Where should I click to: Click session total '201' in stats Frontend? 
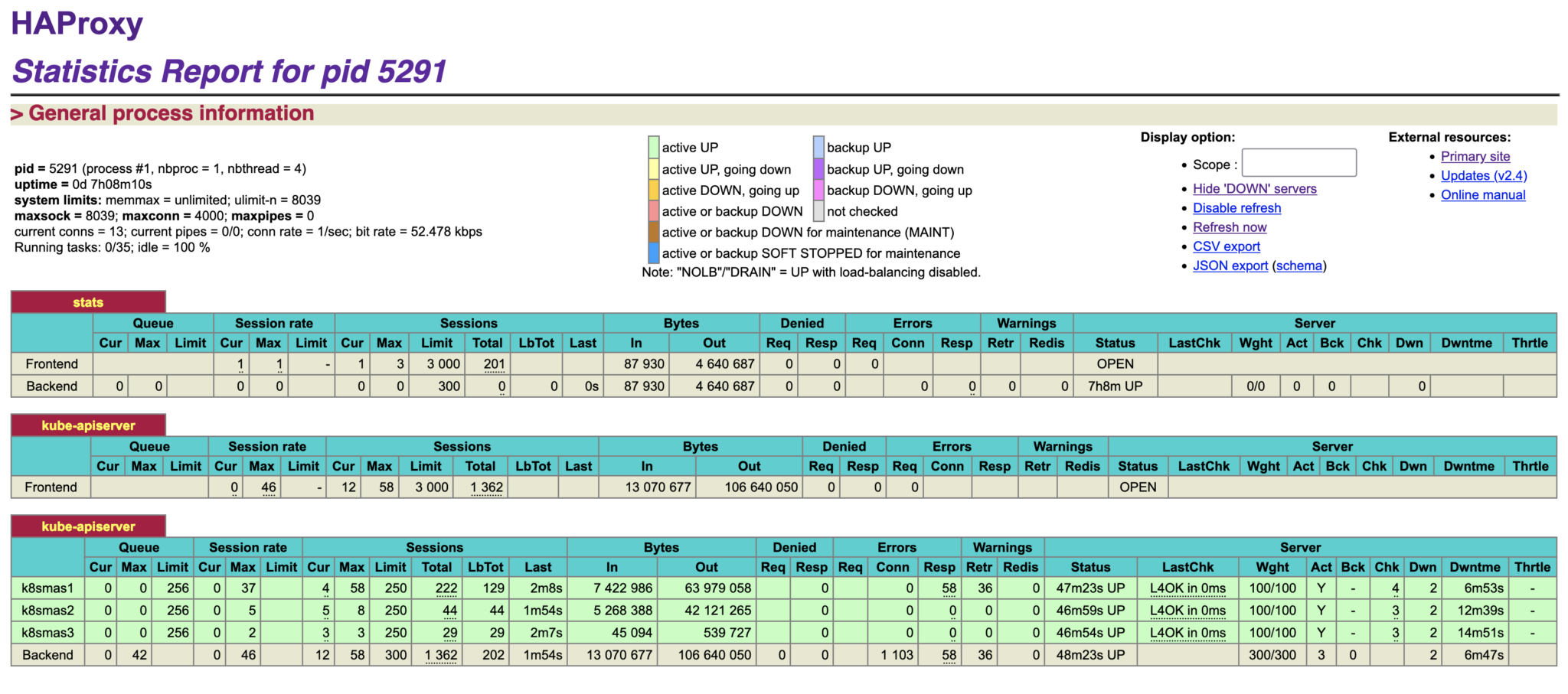click(x=494, y=364)
